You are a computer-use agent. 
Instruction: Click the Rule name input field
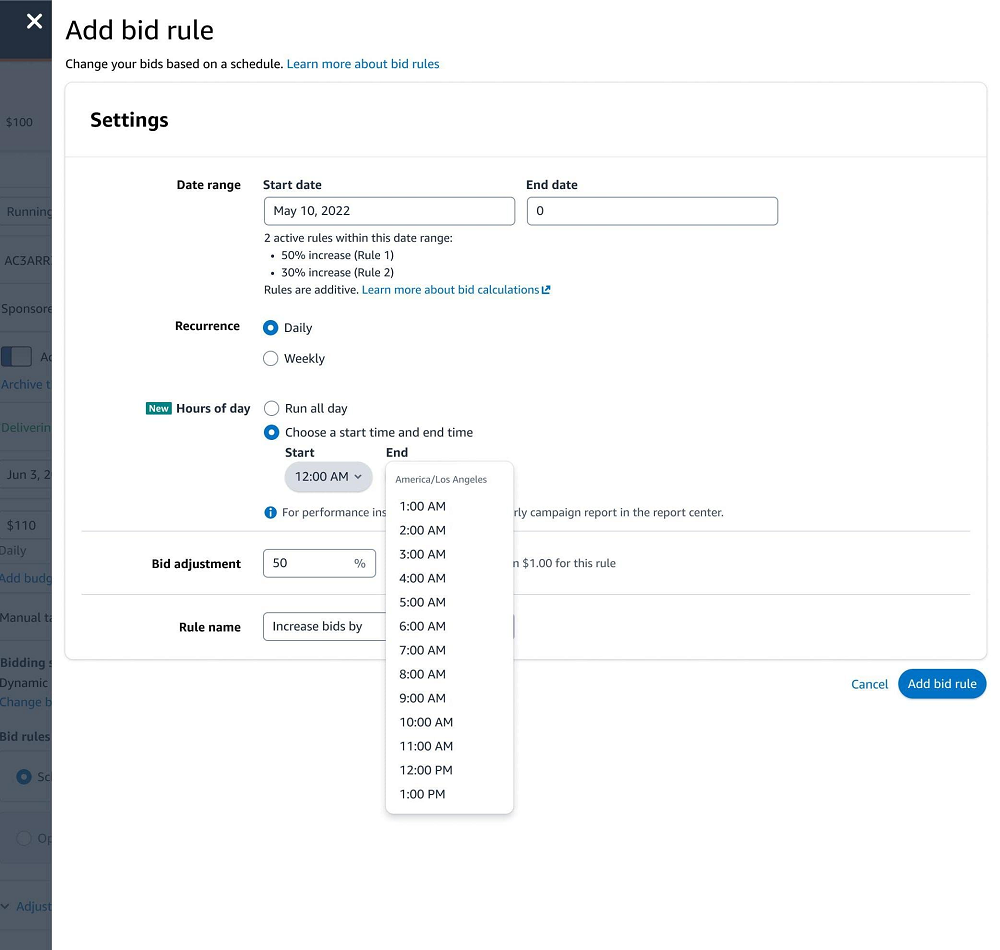coord(320,626)
